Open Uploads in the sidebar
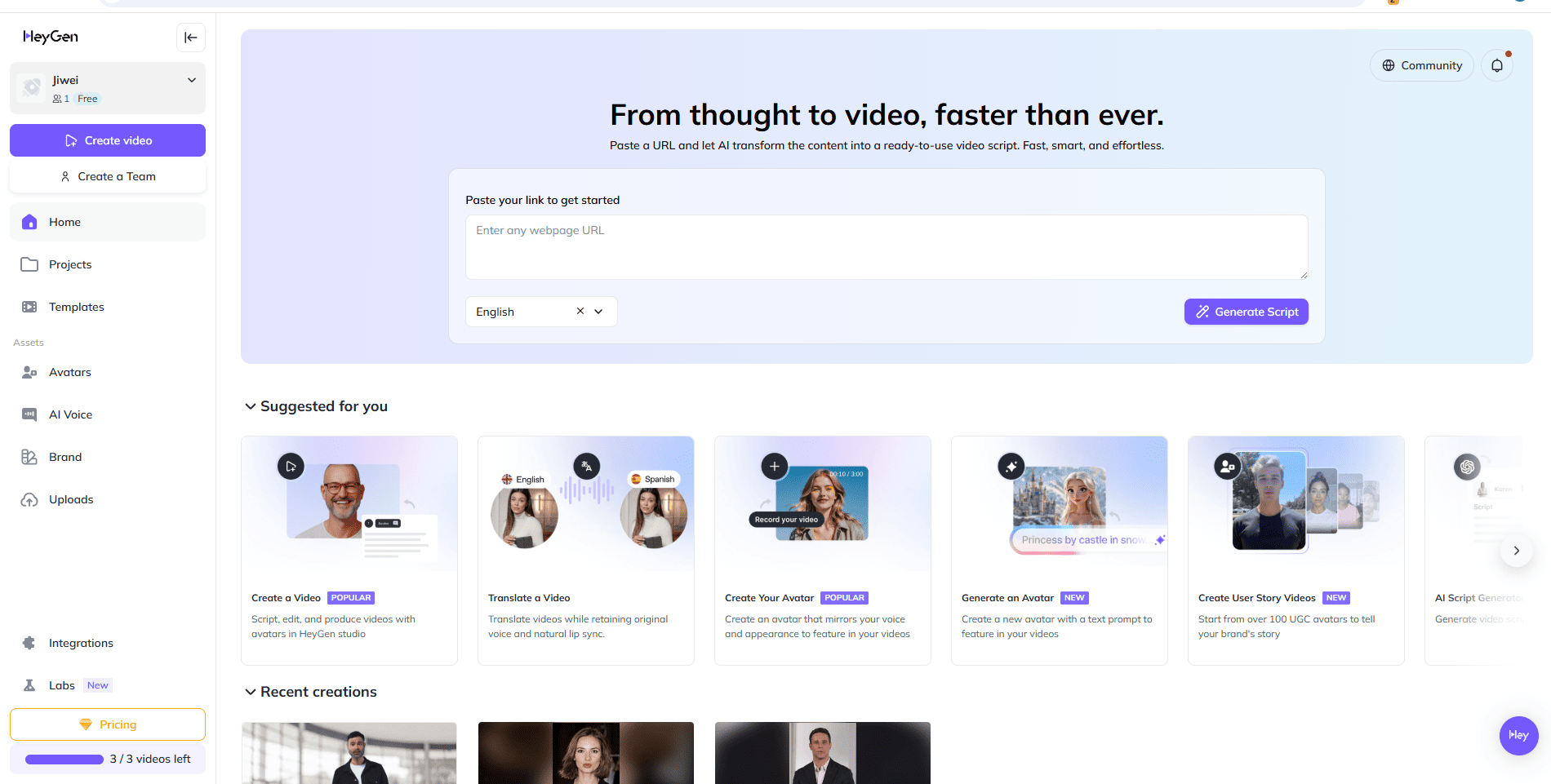Screen dimensions: 1551x784 [108, 499]
